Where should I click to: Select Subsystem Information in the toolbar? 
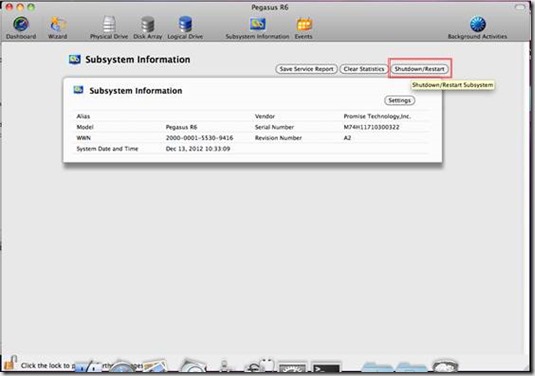(257, 28)
